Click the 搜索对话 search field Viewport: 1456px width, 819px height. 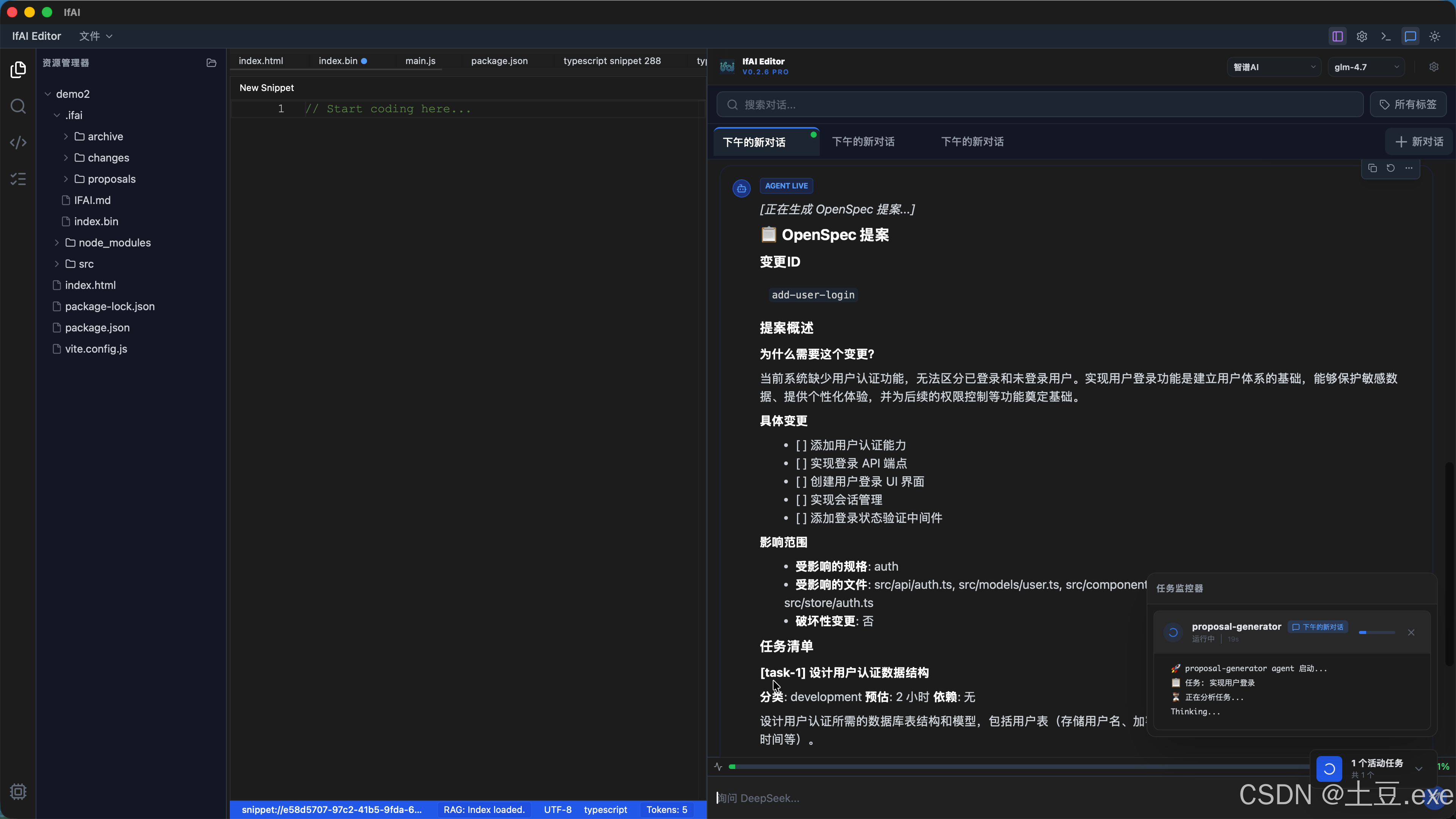[x=1040, y=105]
